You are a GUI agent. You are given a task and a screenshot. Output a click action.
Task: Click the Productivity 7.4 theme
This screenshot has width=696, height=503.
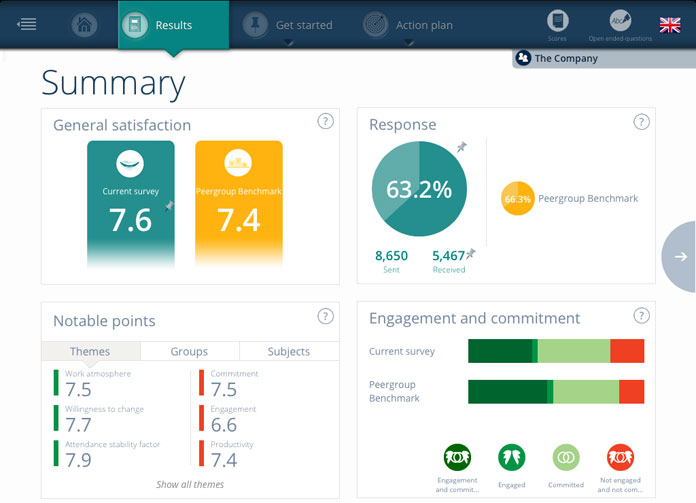tap(226, 454)
